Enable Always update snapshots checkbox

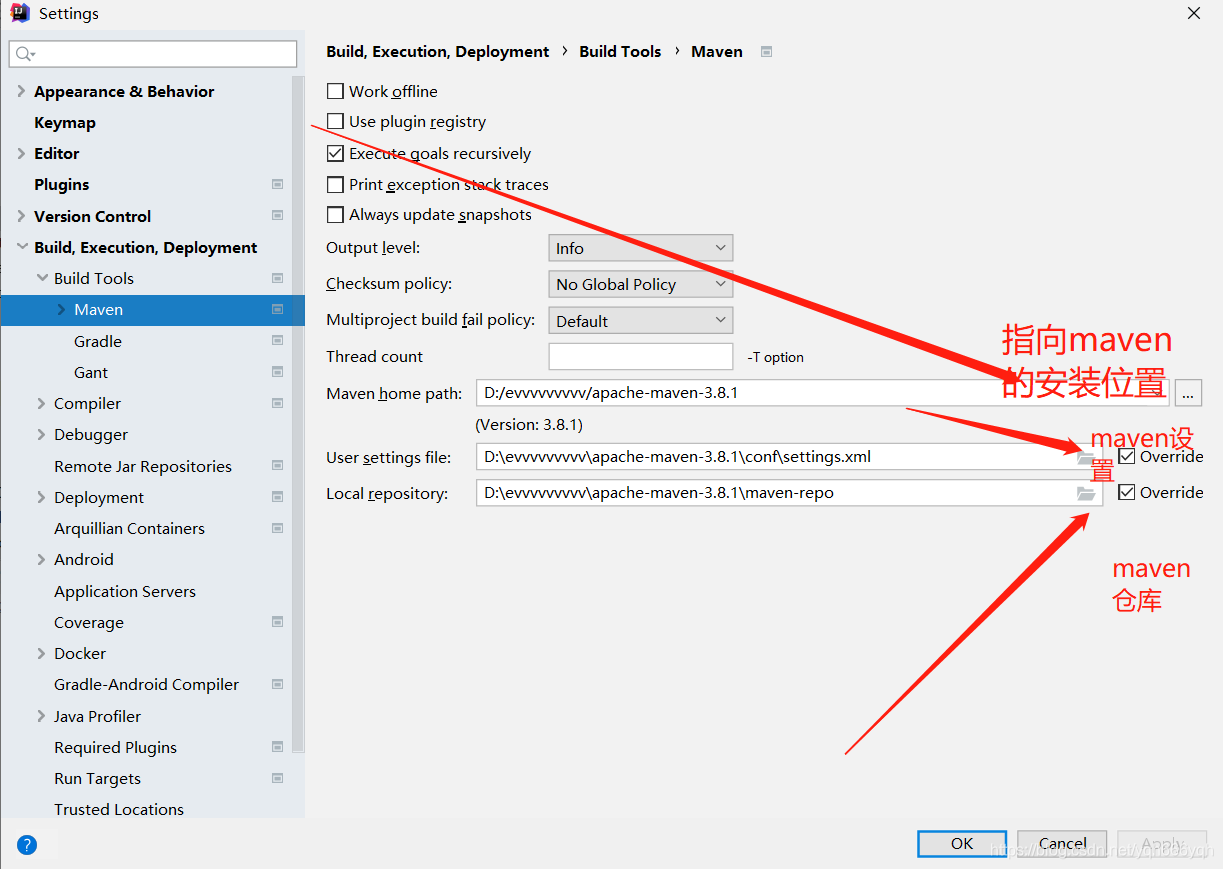(x=335, y=215)
